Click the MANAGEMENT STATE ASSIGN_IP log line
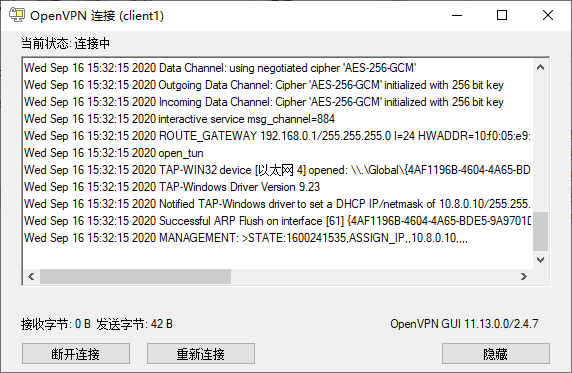Image resolution: width=572 pixels, height=373 pixels. click(246, 238)
